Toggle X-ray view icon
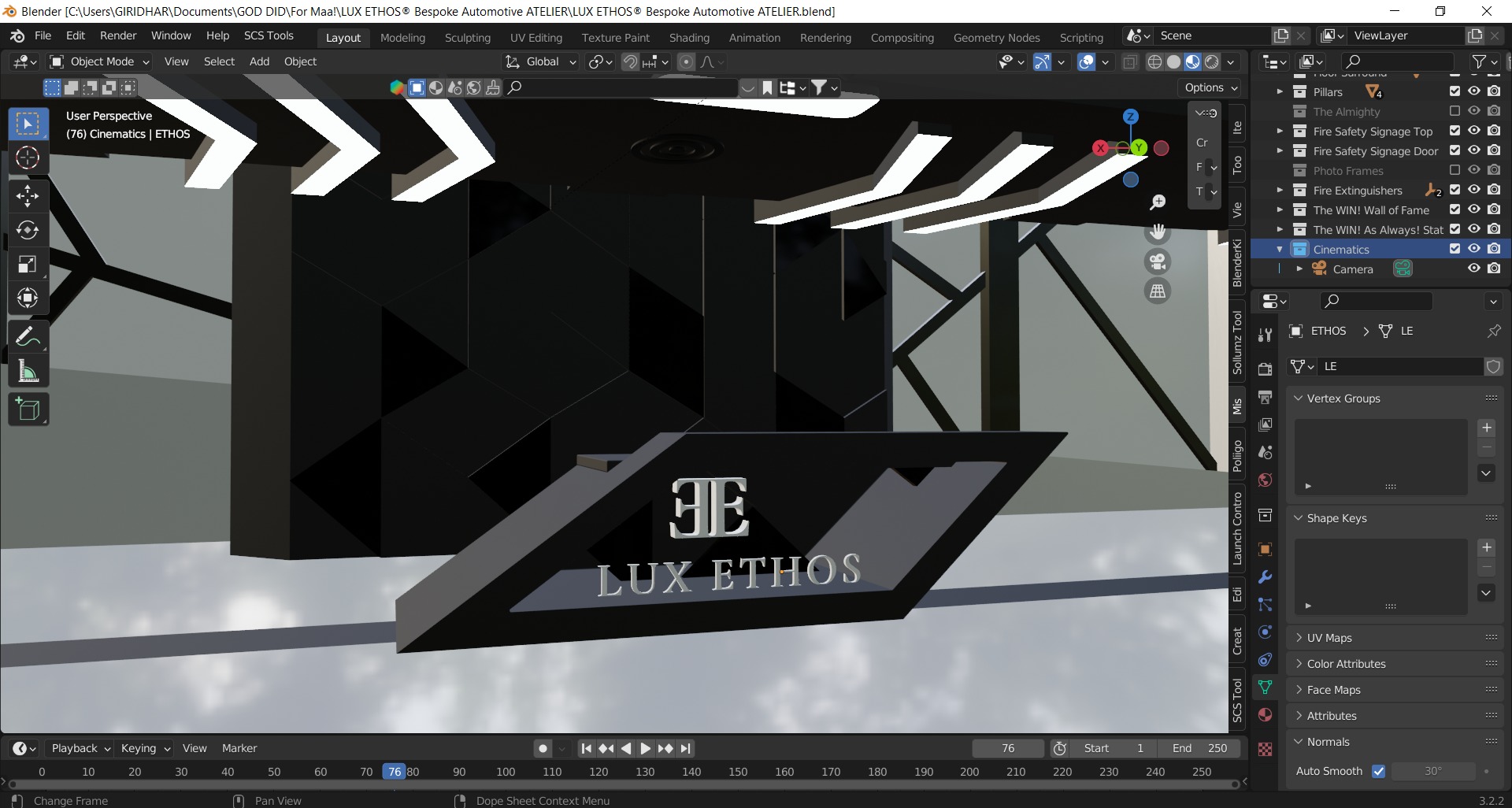 pyautogui.click(x=1130, y=62)
